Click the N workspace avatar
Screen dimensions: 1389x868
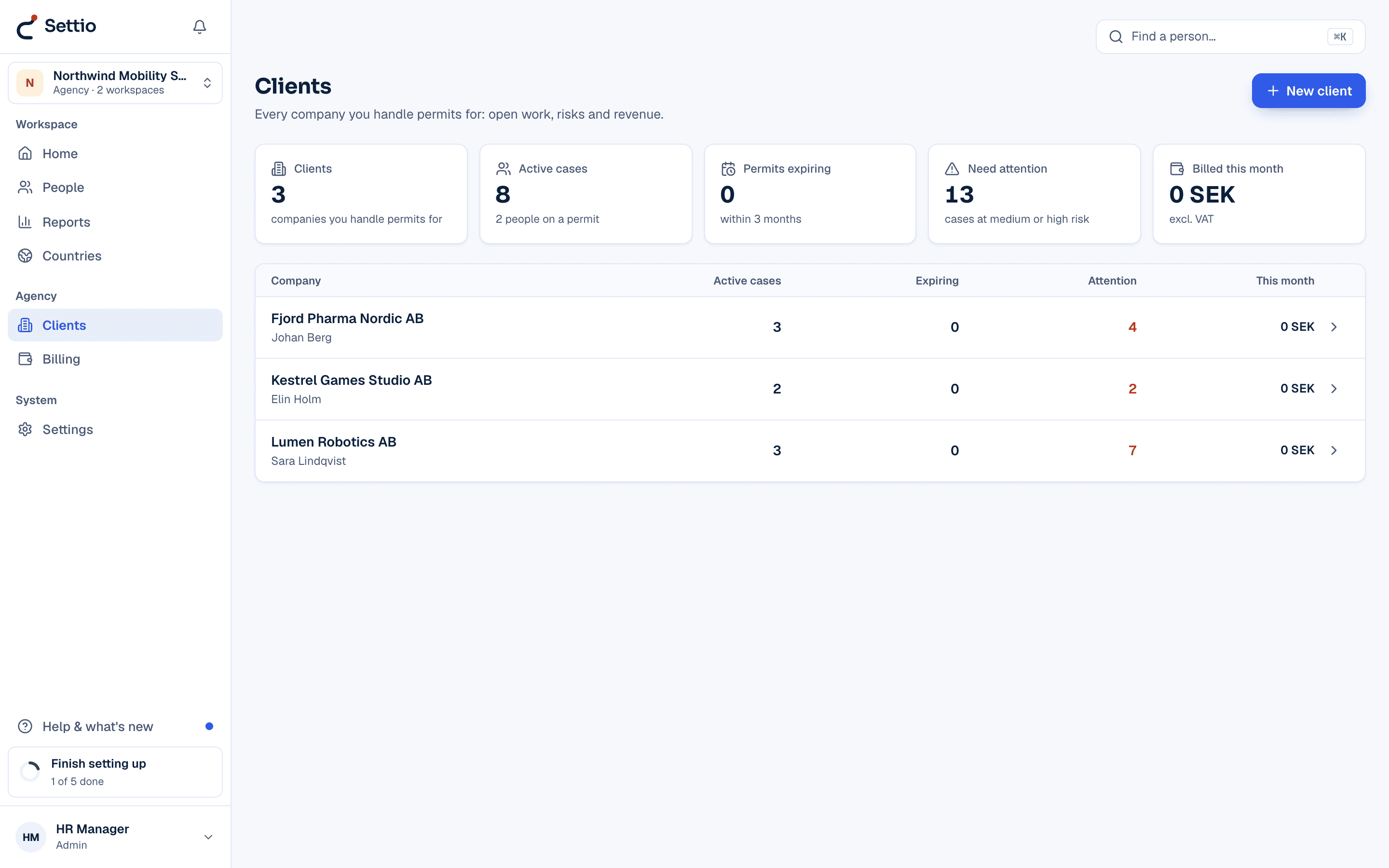tap(30, 82)
